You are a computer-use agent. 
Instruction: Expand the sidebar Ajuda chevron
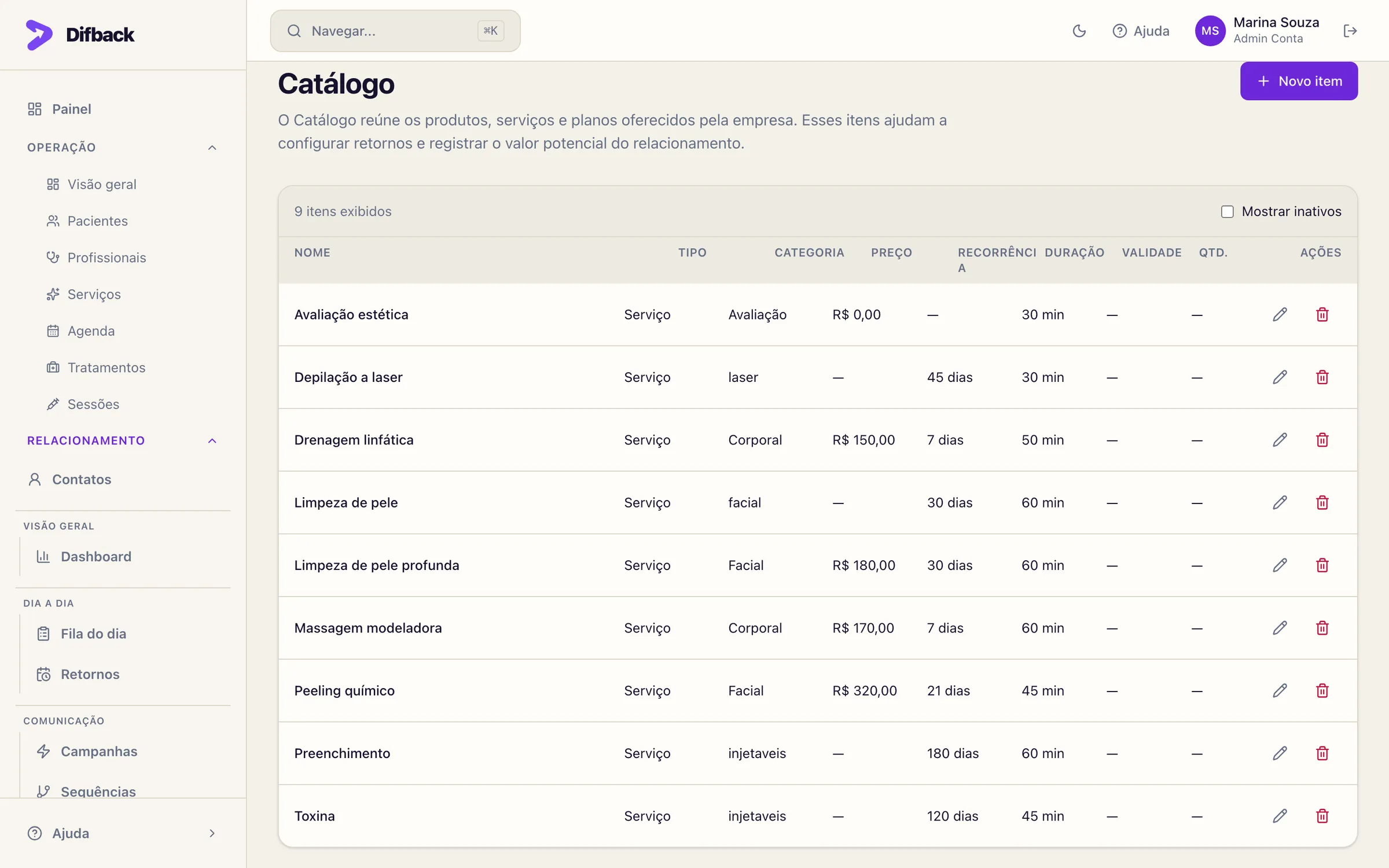pos(212,833)
